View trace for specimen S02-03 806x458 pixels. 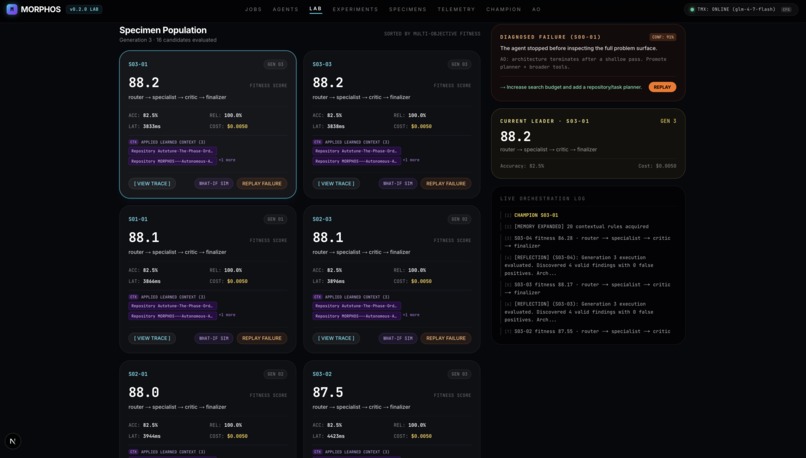point(336,338)
